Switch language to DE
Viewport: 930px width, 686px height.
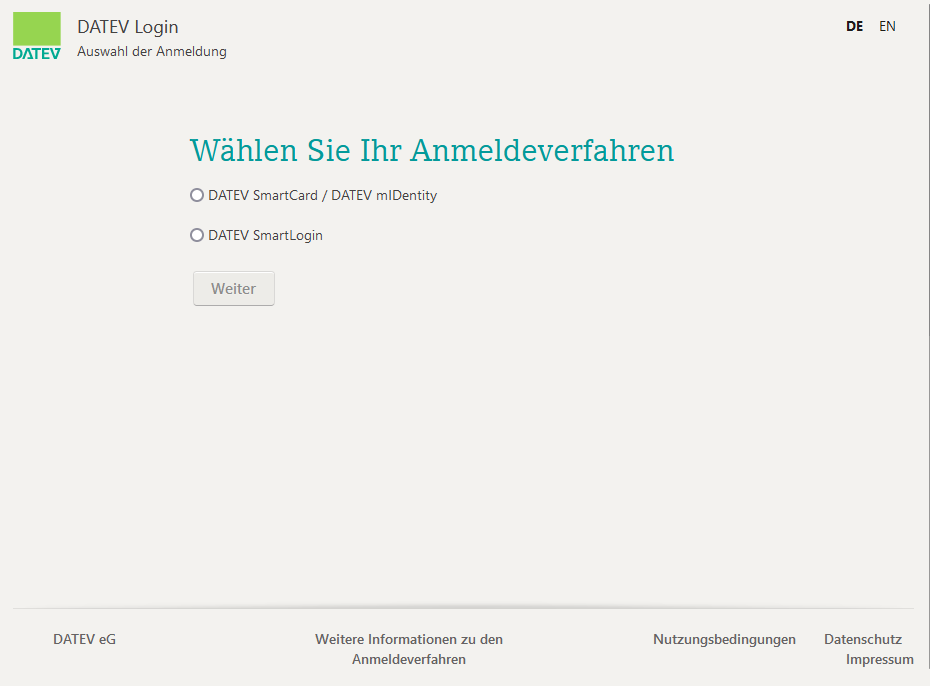[x=854, y=26]
